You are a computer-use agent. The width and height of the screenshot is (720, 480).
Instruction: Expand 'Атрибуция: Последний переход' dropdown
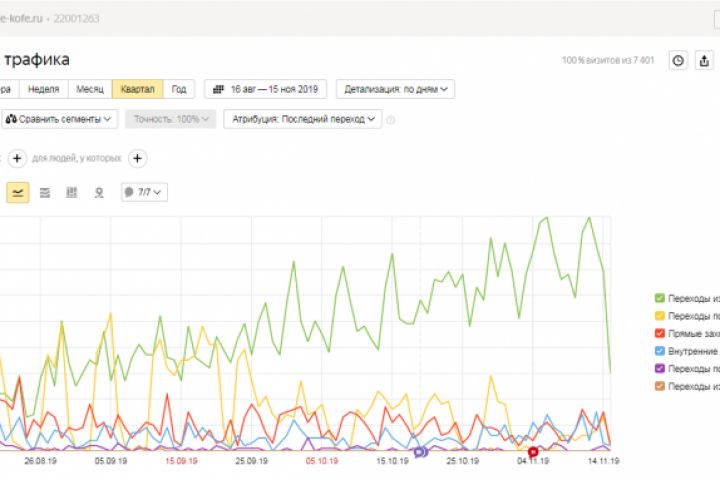pos(303,119)
